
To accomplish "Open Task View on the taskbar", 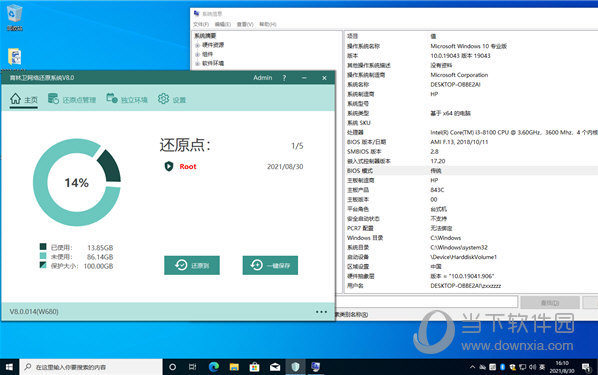I will [x=193, y=367].
